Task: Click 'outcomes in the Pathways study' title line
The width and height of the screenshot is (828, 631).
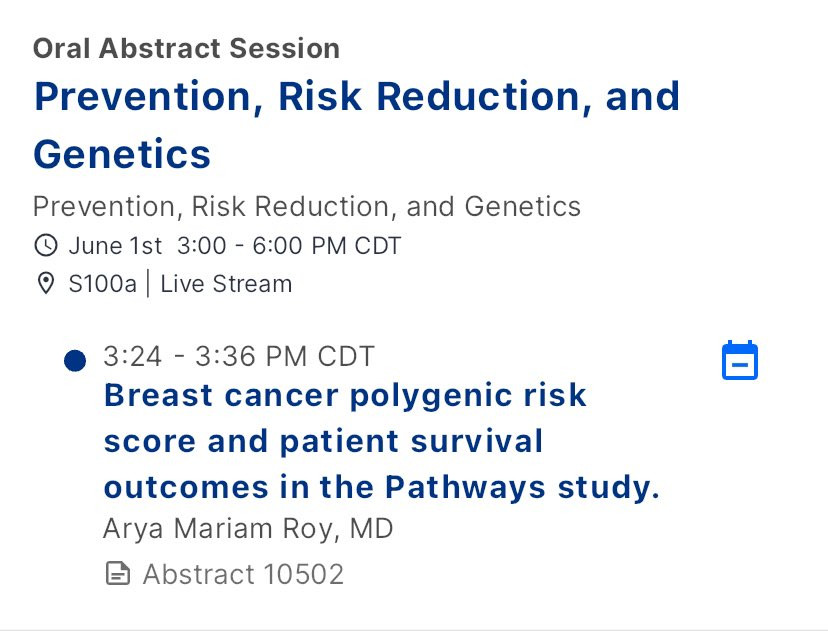Action: point(382,487)
